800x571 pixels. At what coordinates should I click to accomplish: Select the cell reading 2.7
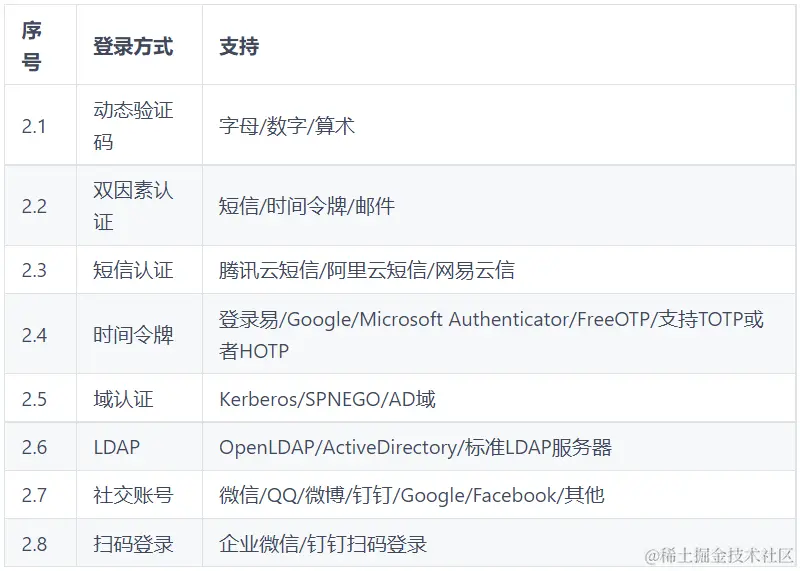[40, 494]
